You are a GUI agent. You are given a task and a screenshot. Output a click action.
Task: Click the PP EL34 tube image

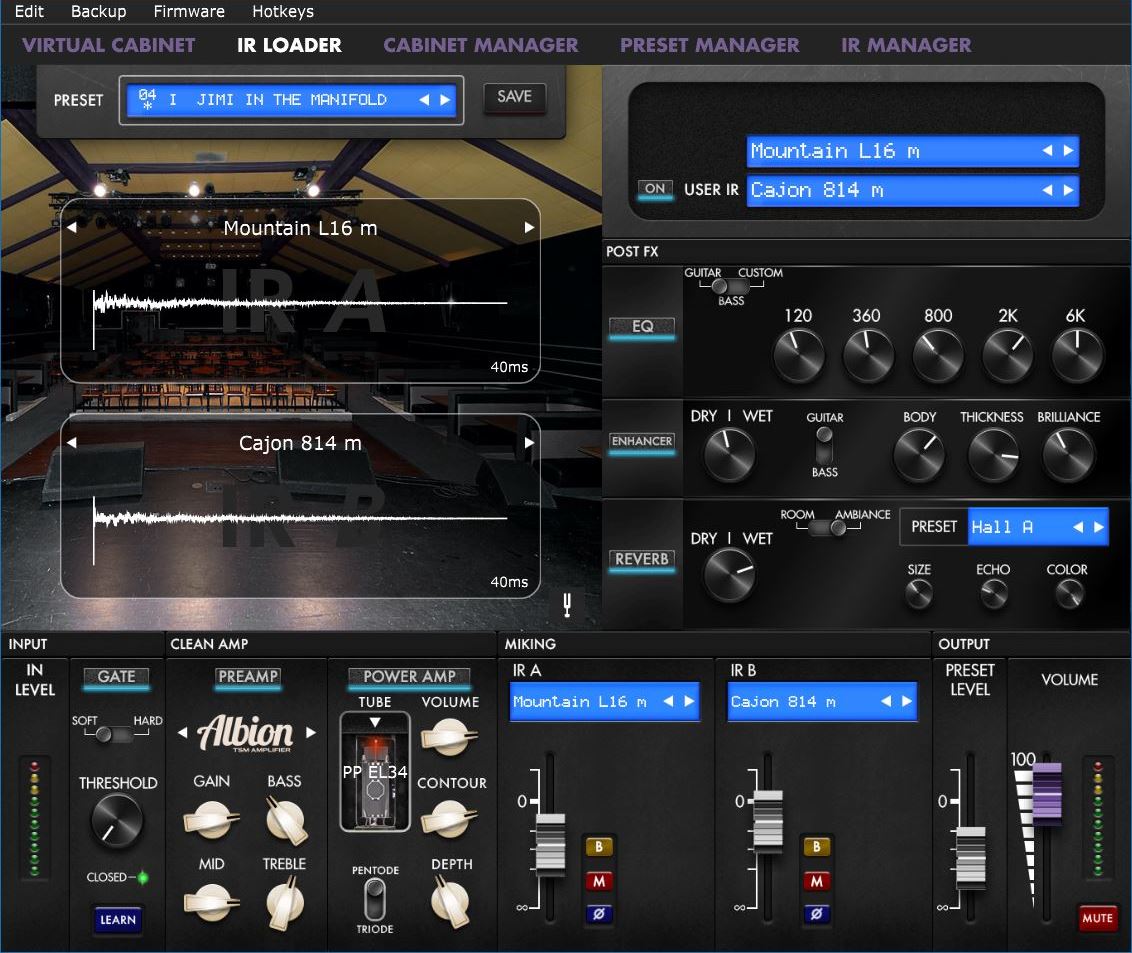374,785
